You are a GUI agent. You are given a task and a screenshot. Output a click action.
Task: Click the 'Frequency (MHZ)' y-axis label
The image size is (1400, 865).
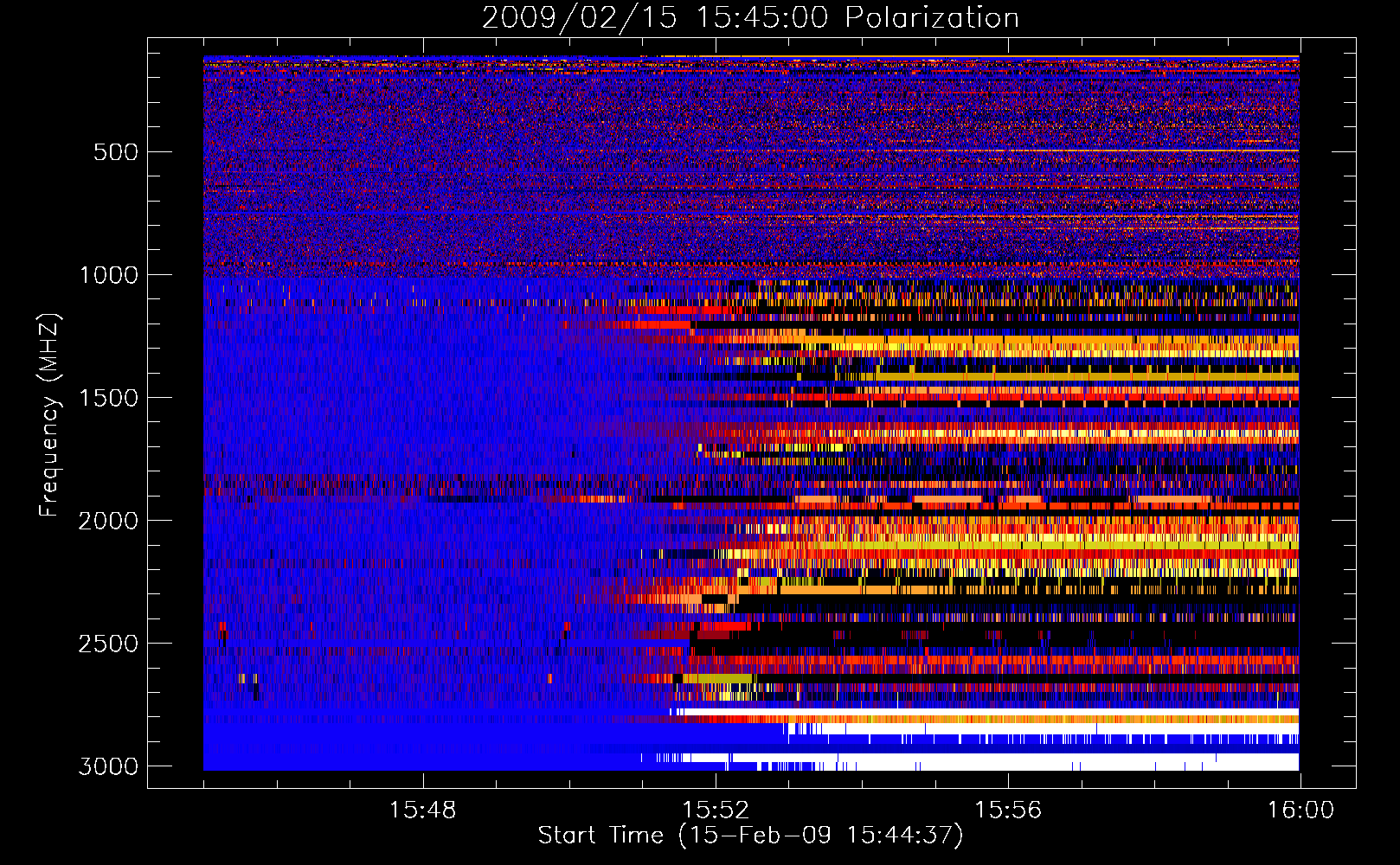(x=50, y=414)
